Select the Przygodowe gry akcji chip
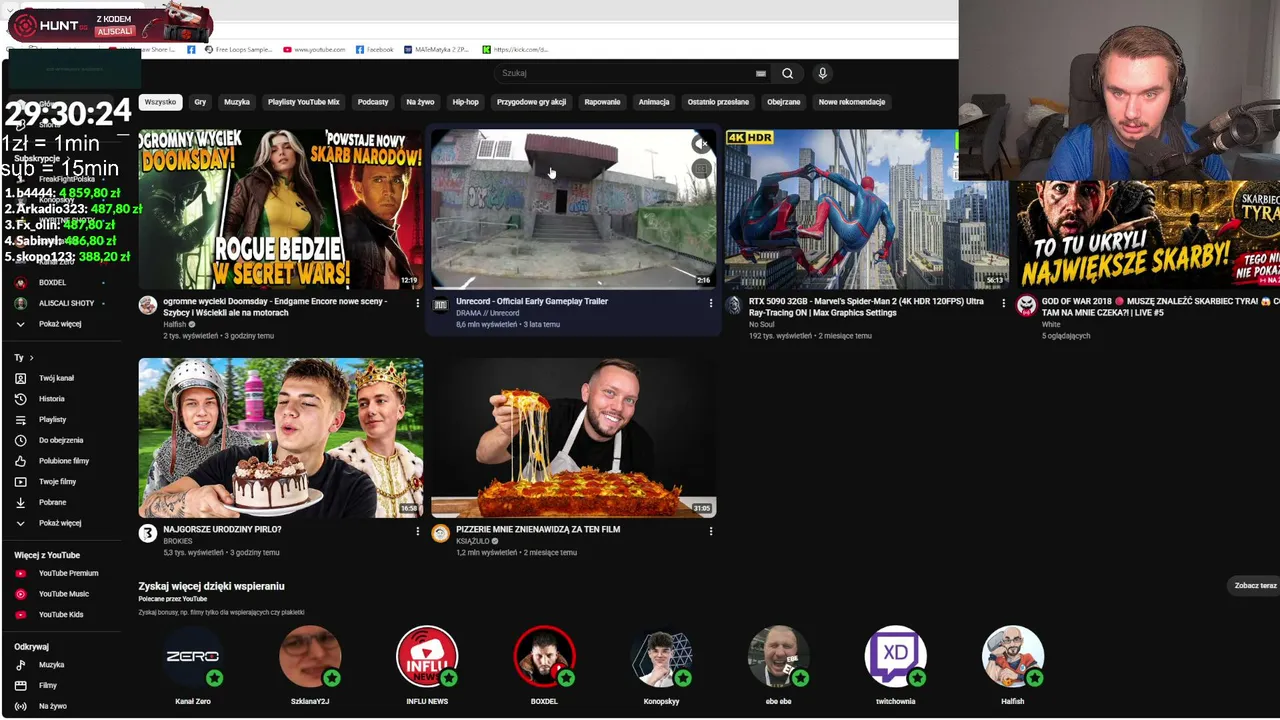 (x=531, y=102)
